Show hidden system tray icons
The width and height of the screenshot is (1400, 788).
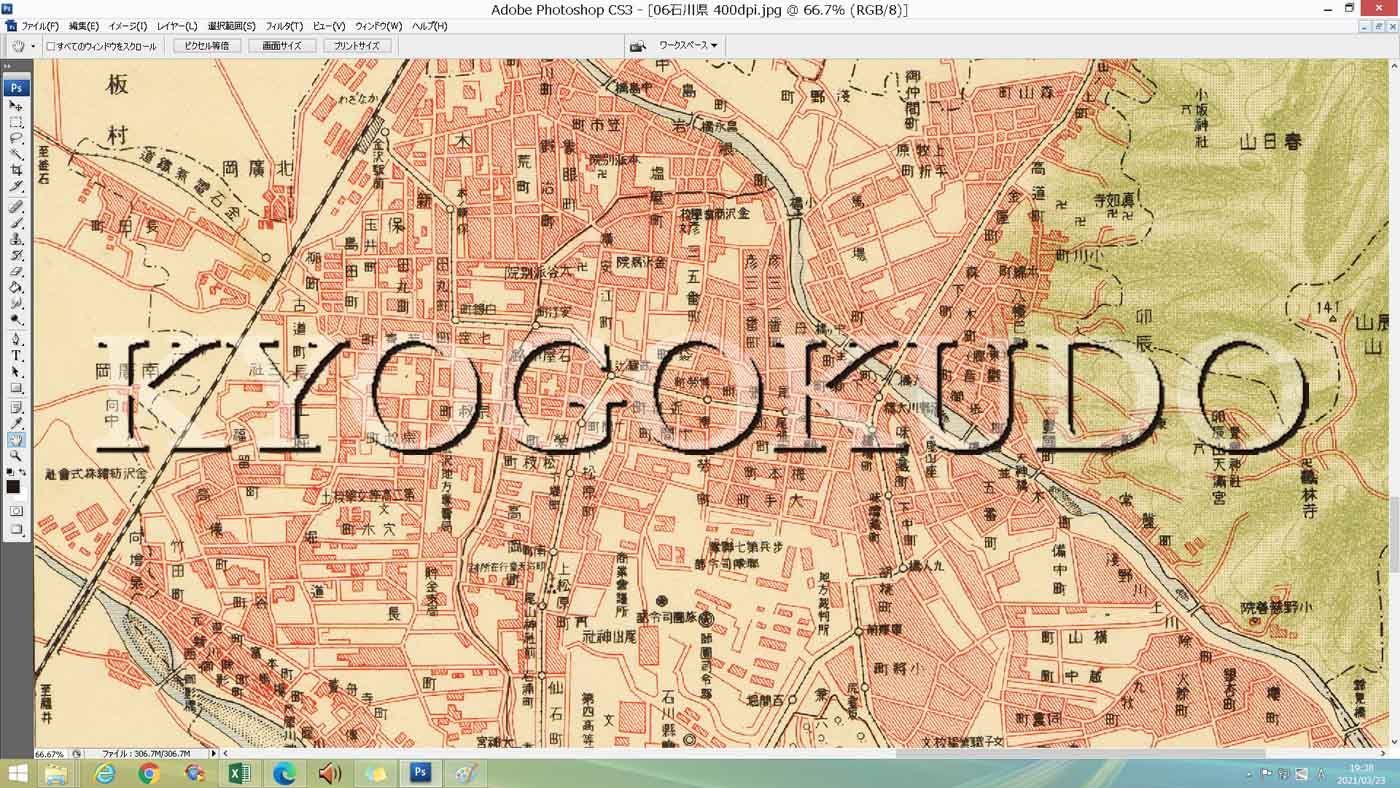point(1249,774)
